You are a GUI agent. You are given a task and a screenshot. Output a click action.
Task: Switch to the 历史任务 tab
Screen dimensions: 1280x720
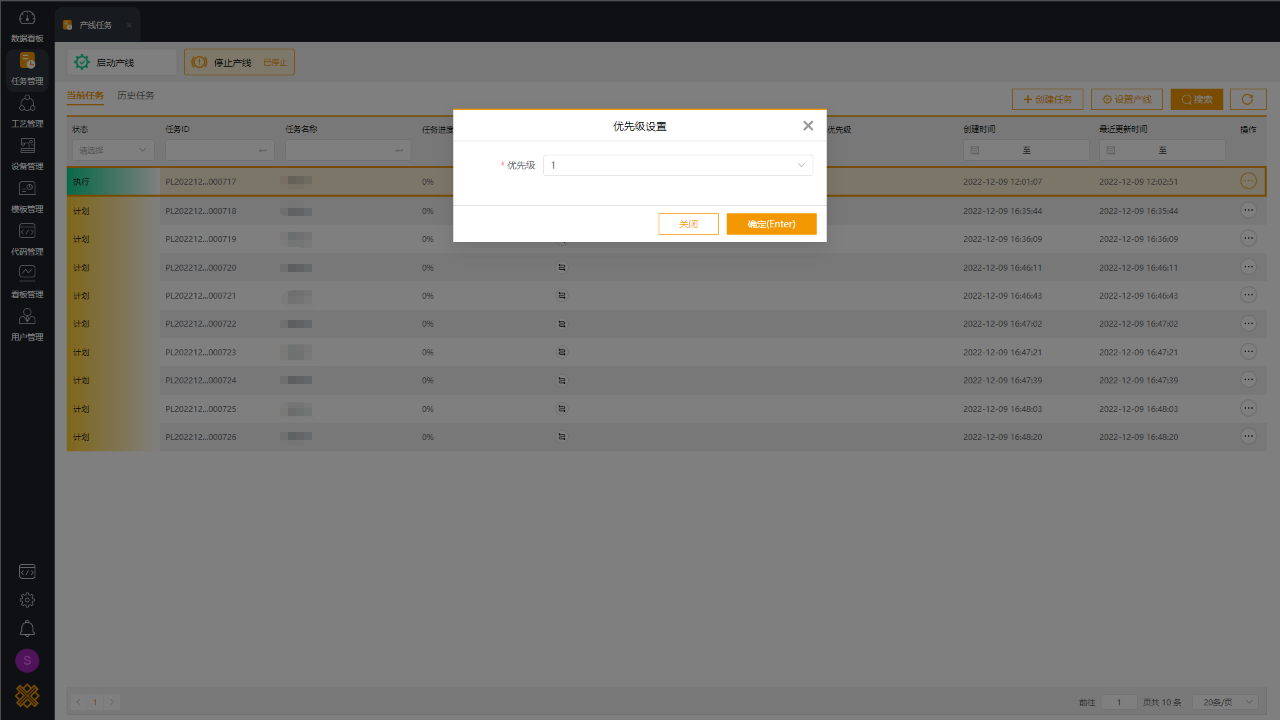pyautogui.click(x=135, y=96)
